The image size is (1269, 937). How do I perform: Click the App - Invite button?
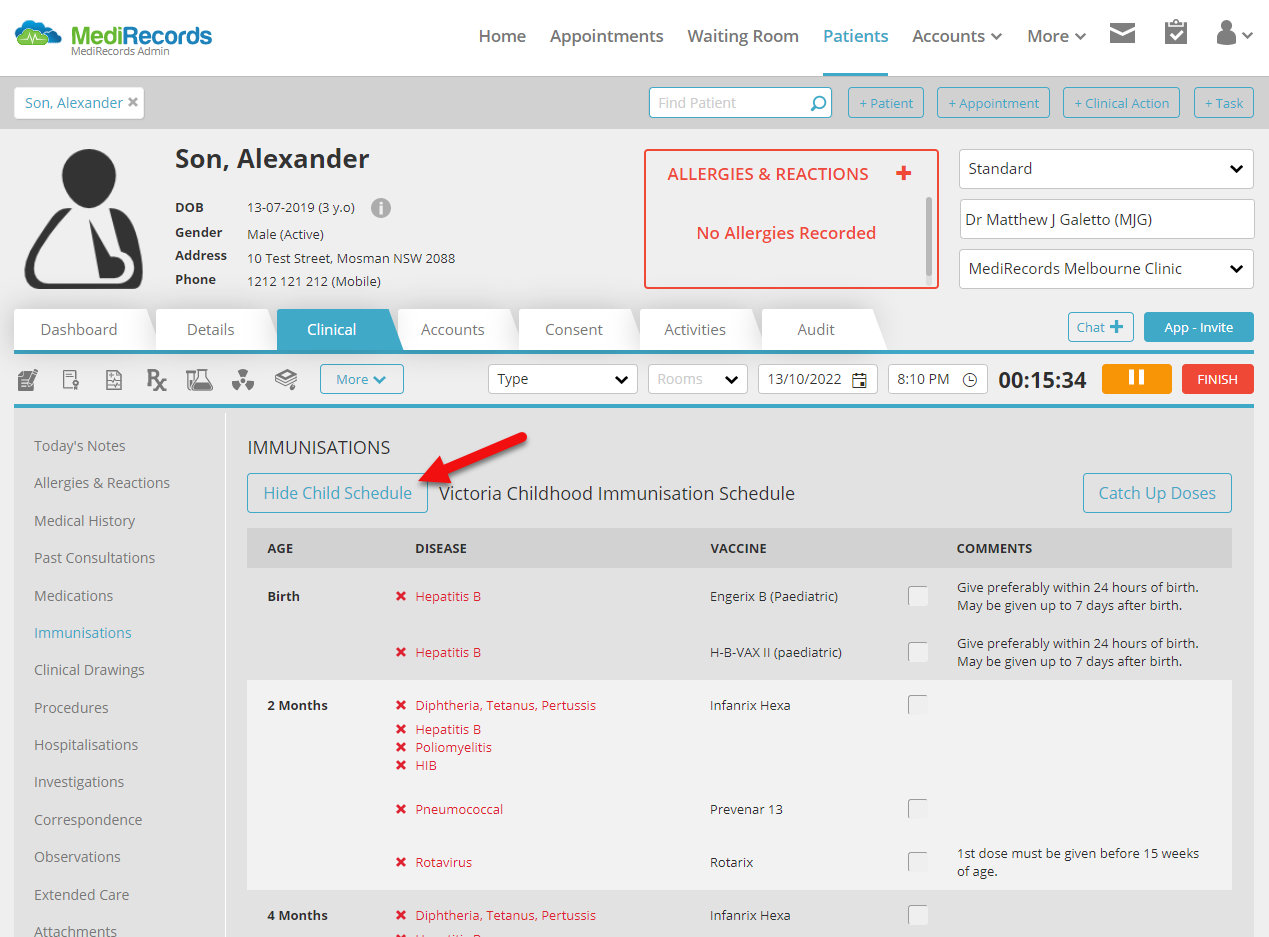tap(1199, 327)
